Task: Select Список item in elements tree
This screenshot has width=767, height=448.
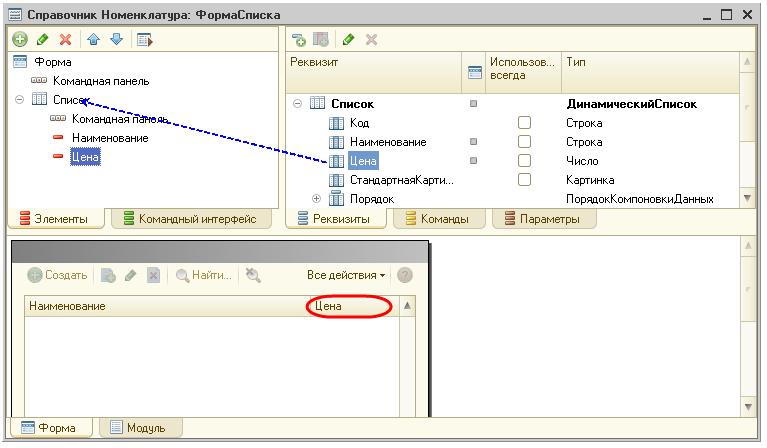Action: (71, 100)
